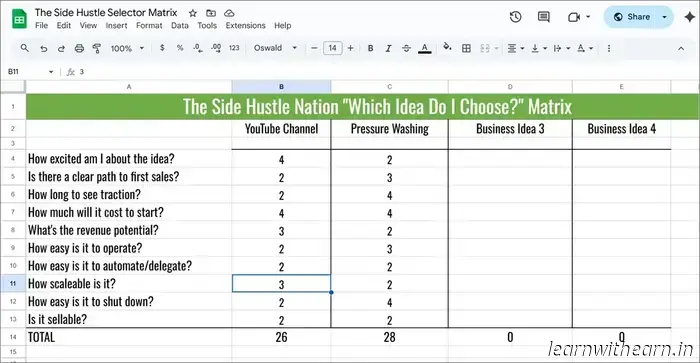Check the cloud save status icon
Screen dimensions: 700x363
coord(229,13)
